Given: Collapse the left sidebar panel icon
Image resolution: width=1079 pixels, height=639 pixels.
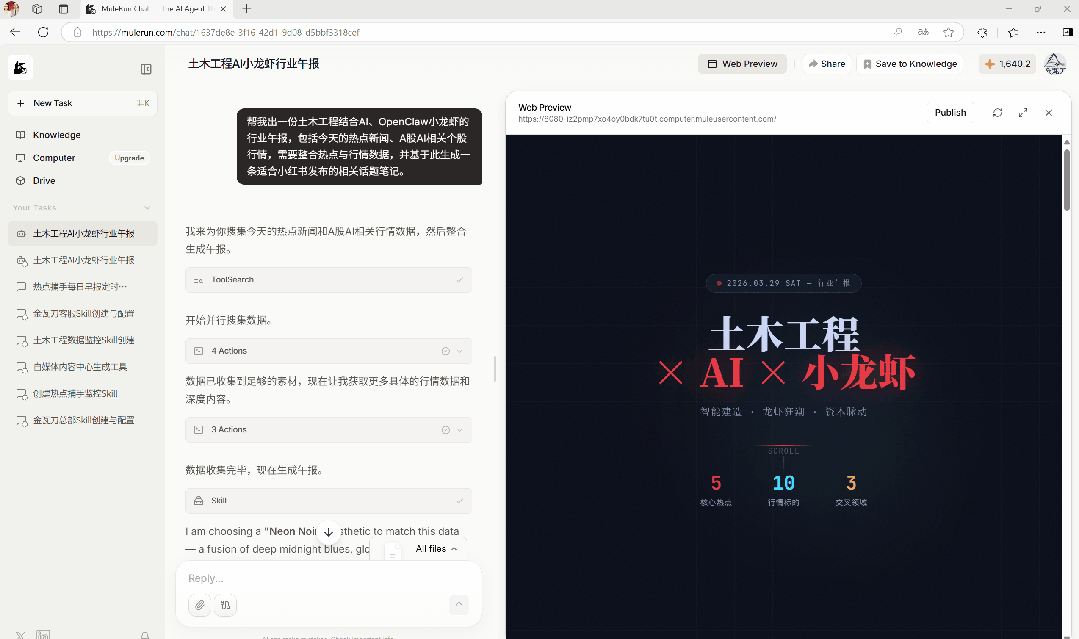Looking at the screenshot, I should [x=146, y=69].
